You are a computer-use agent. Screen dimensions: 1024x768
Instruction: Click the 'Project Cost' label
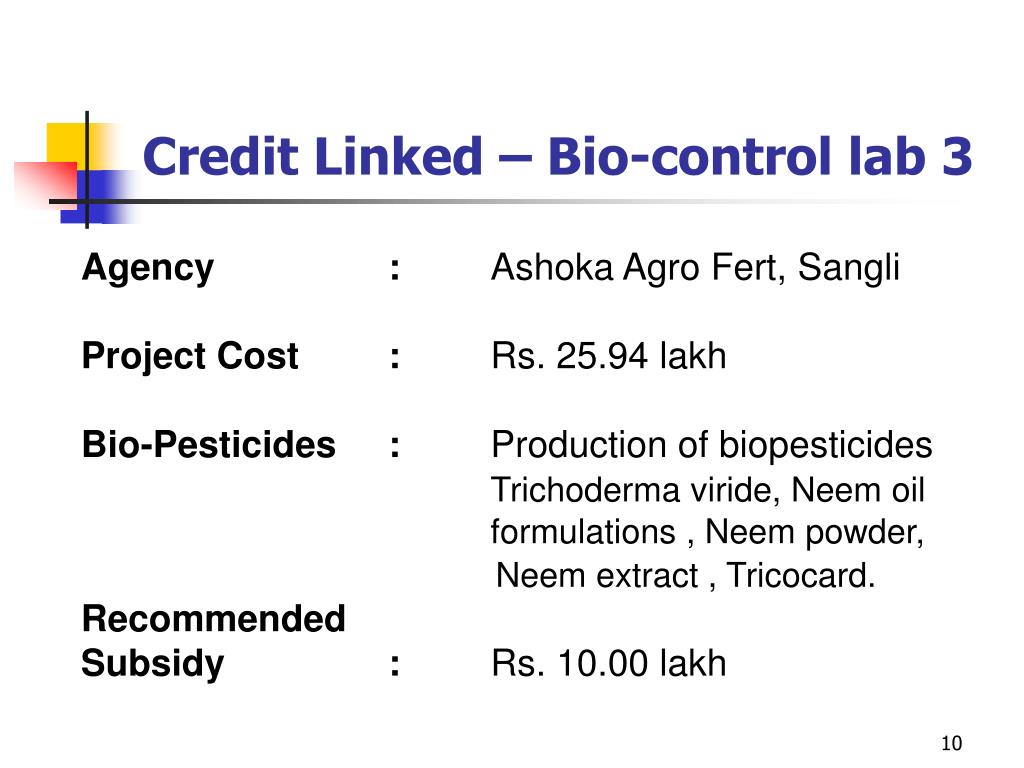coord(190,357)
